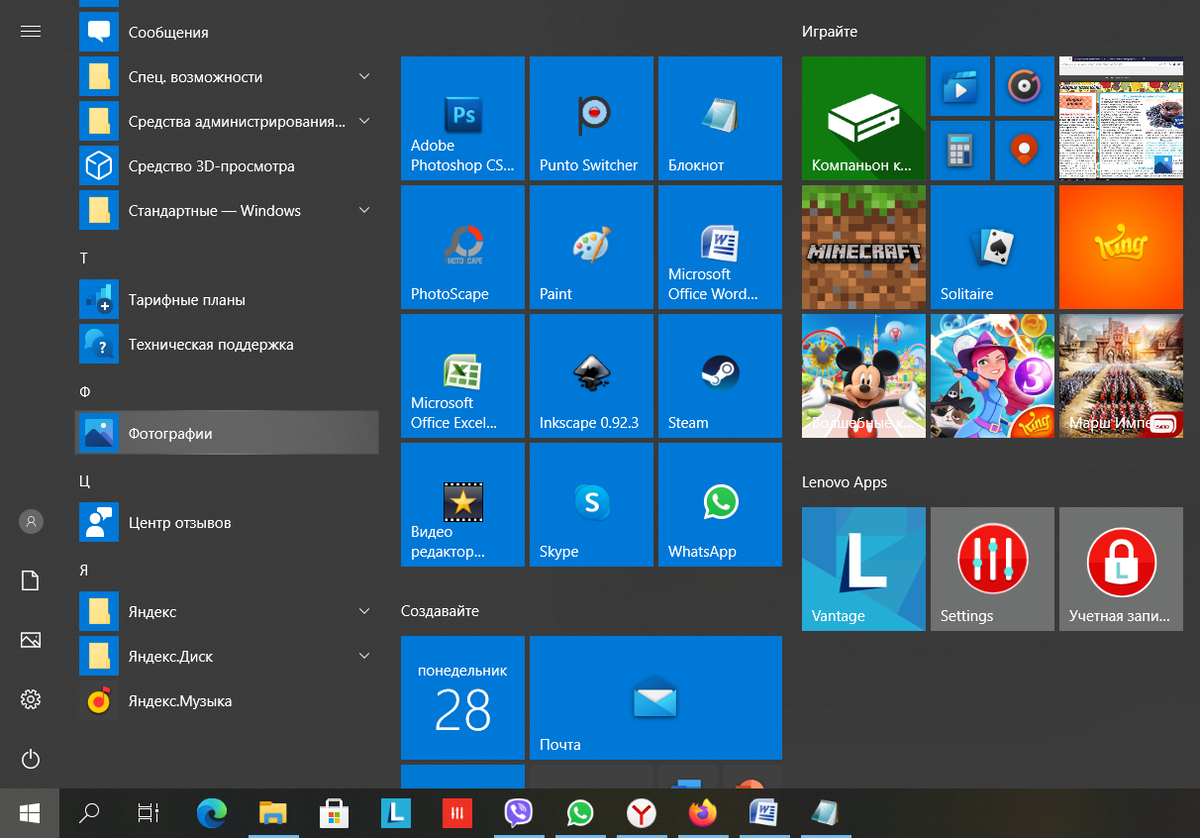Open Groove Music small tile
This screenshot has height=838, width=1200.
[1025, 86]
